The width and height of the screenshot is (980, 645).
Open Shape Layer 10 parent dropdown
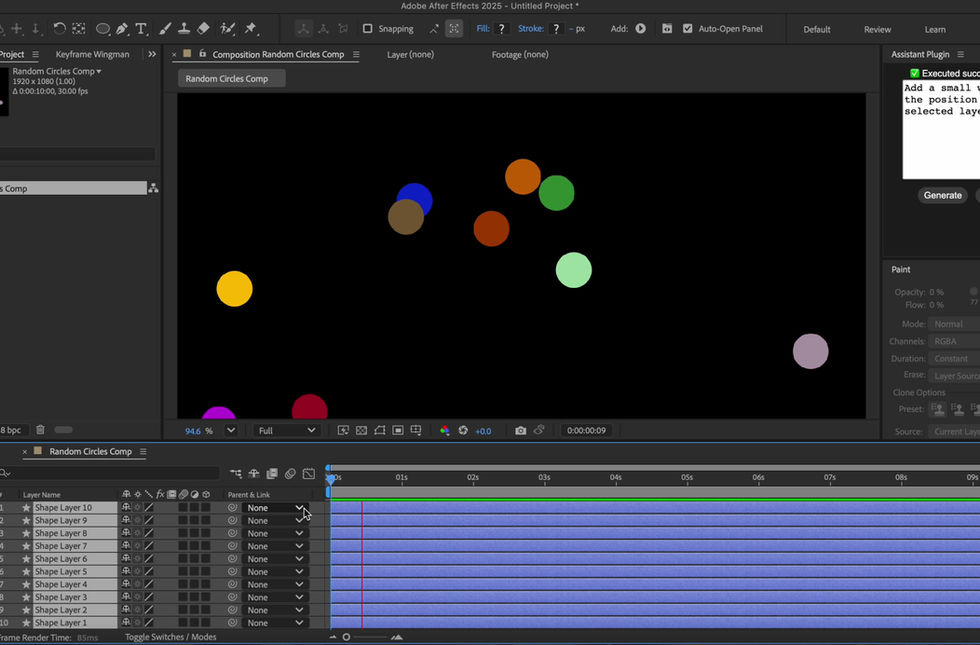(275, 508)
